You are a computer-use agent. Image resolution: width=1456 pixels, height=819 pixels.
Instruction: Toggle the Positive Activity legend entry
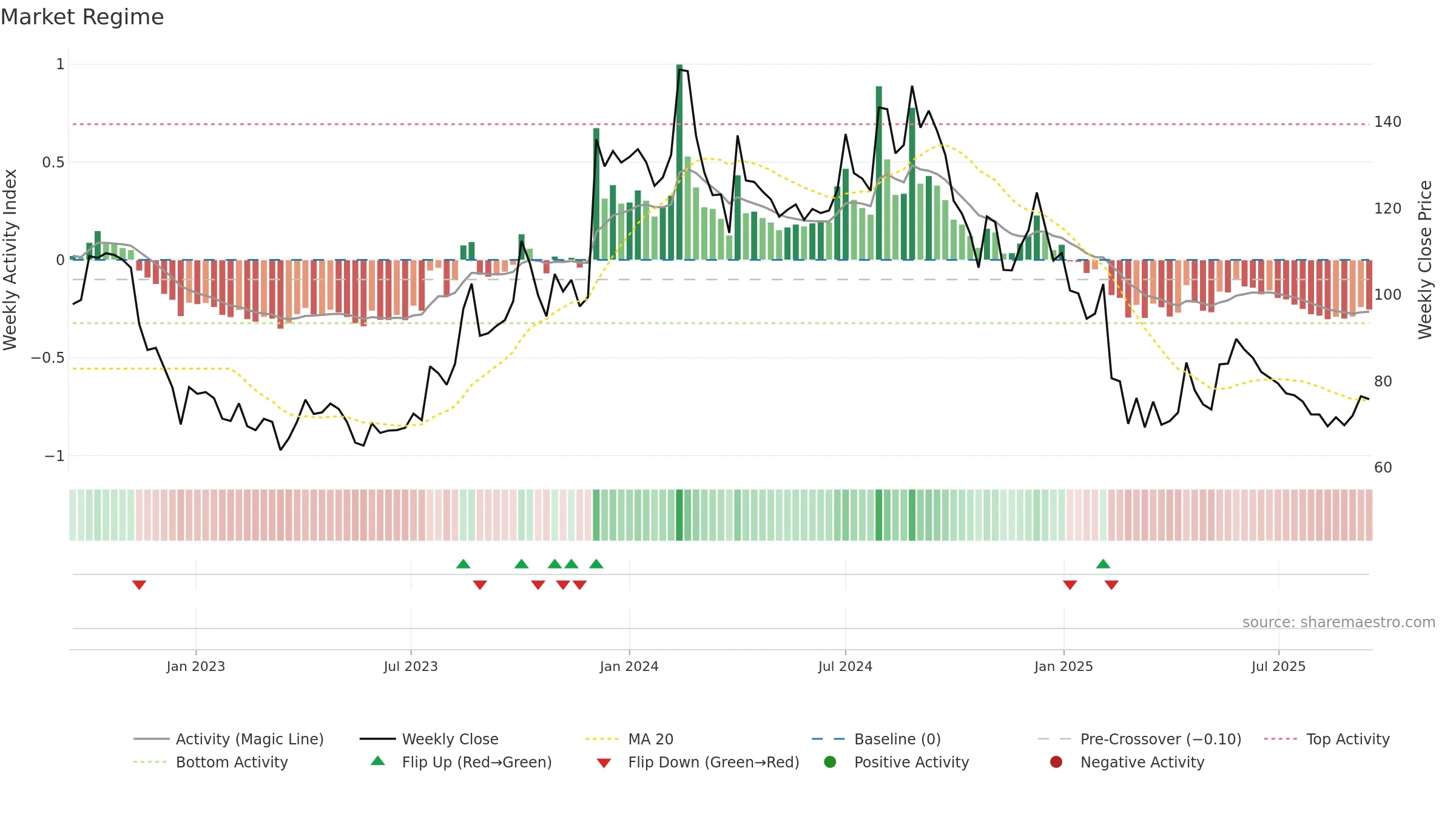tap(897, 762)
